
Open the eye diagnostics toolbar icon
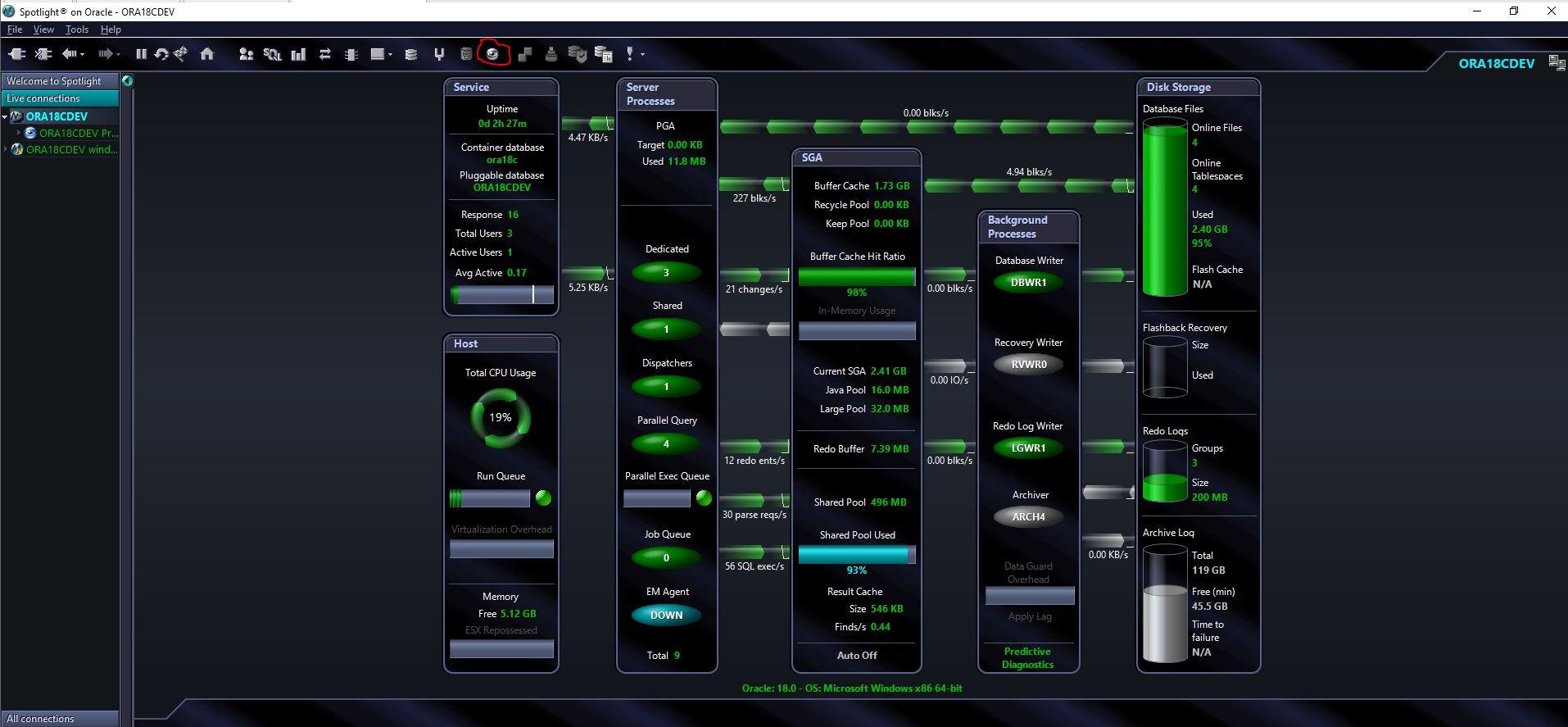pyautogui.click(x=493, y=54)
